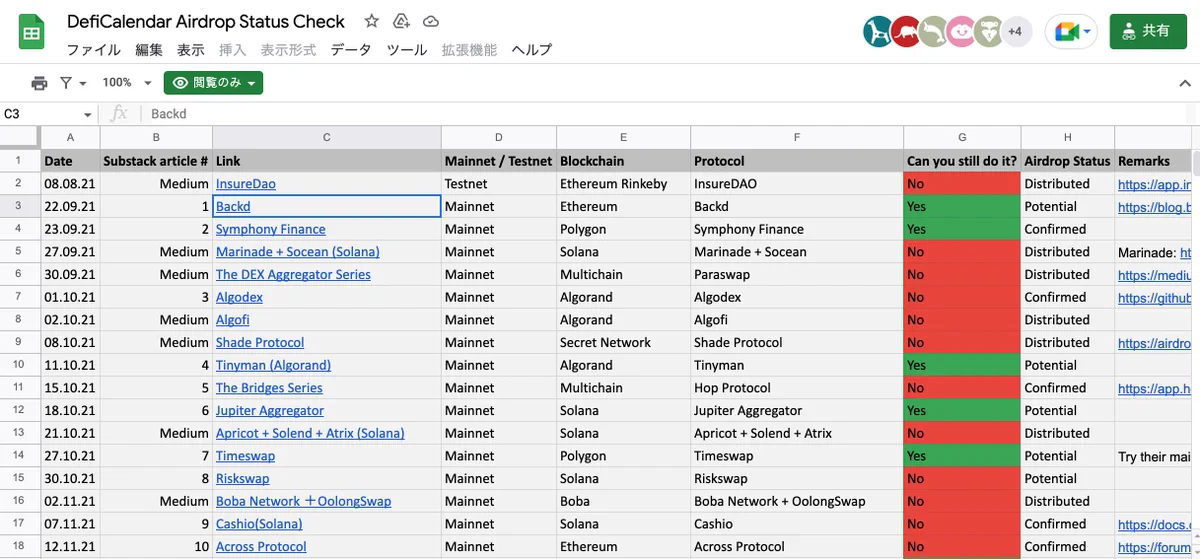Select the first teal anonymous viewer avatar
Screen dimensions: 1200x559
(x=878, y=32)
